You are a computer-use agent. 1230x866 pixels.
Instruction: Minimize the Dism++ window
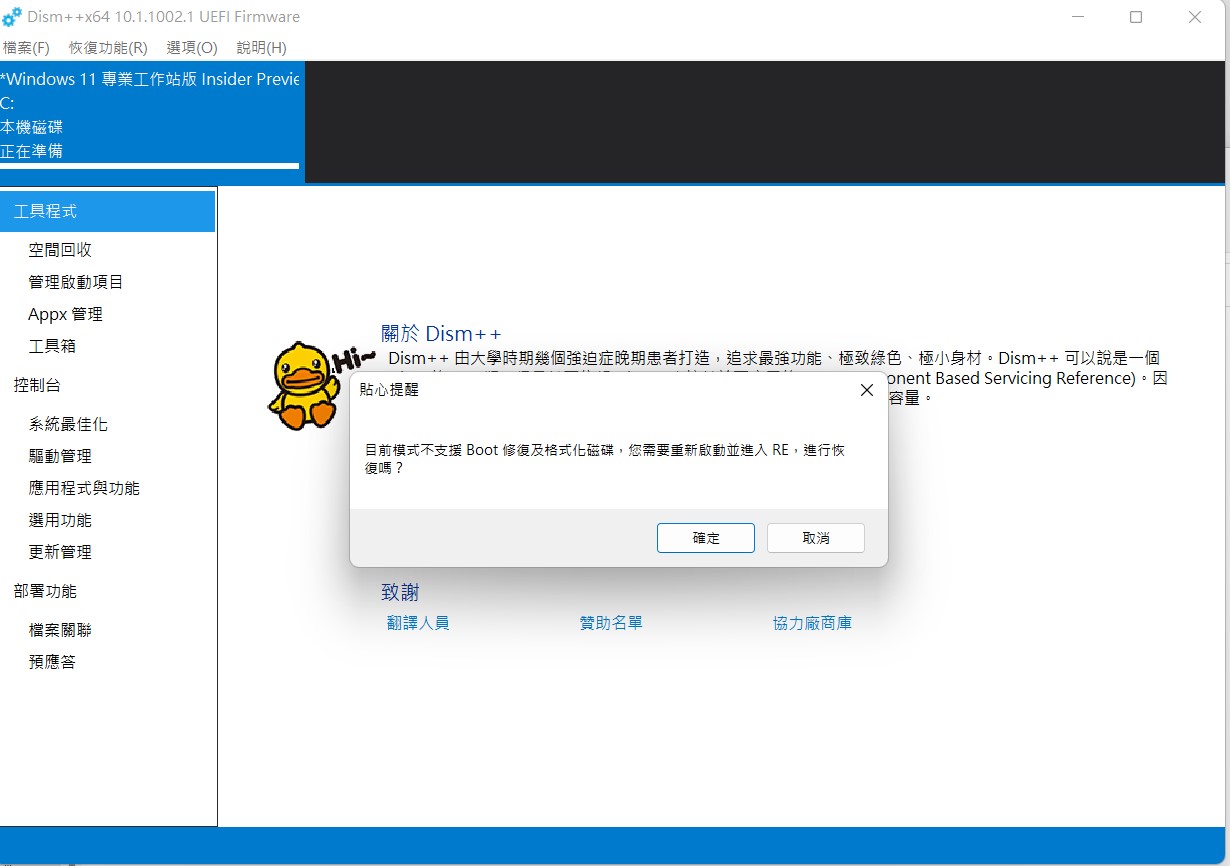point(1077,17)
